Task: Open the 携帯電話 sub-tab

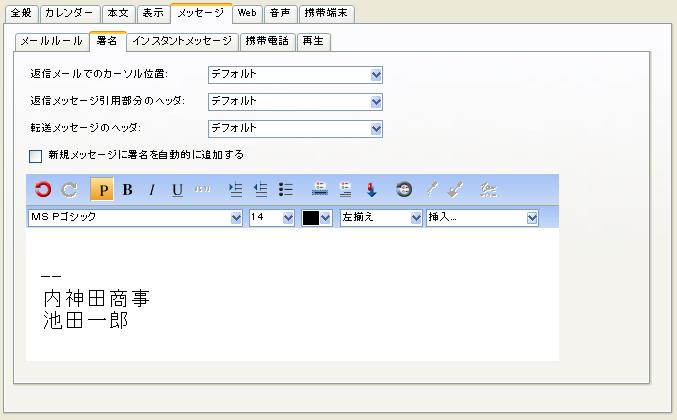Action: (267, 42)
